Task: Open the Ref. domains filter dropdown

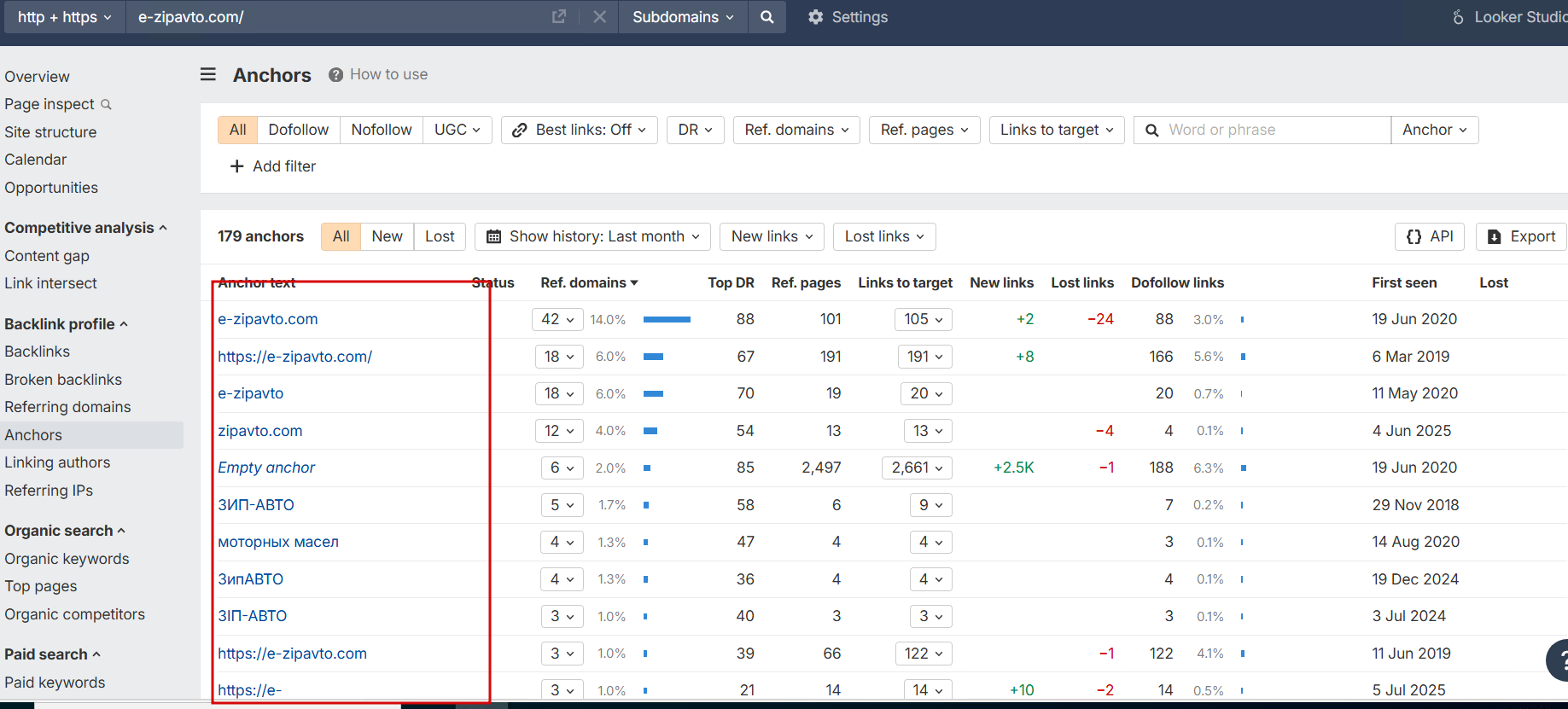Action: click(x=796, y=130)
